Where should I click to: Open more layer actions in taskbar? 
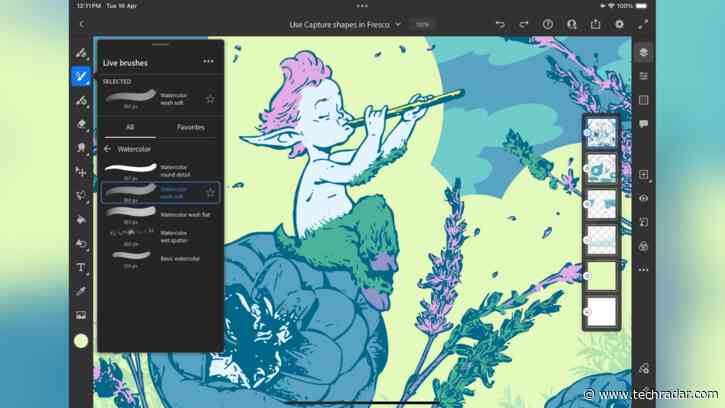click(x=644, y=270)
